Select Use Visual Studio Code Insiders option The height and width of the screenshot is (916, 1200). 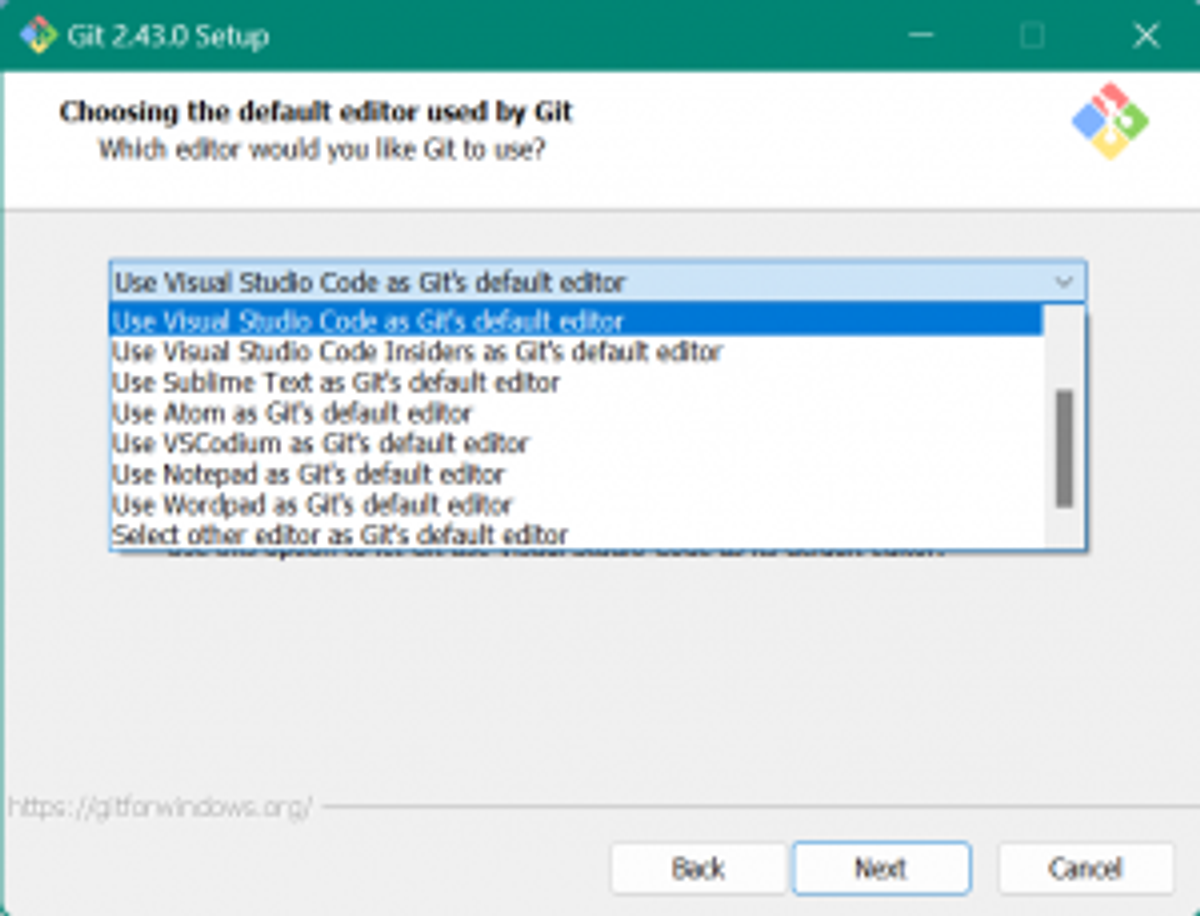(577, 352)
